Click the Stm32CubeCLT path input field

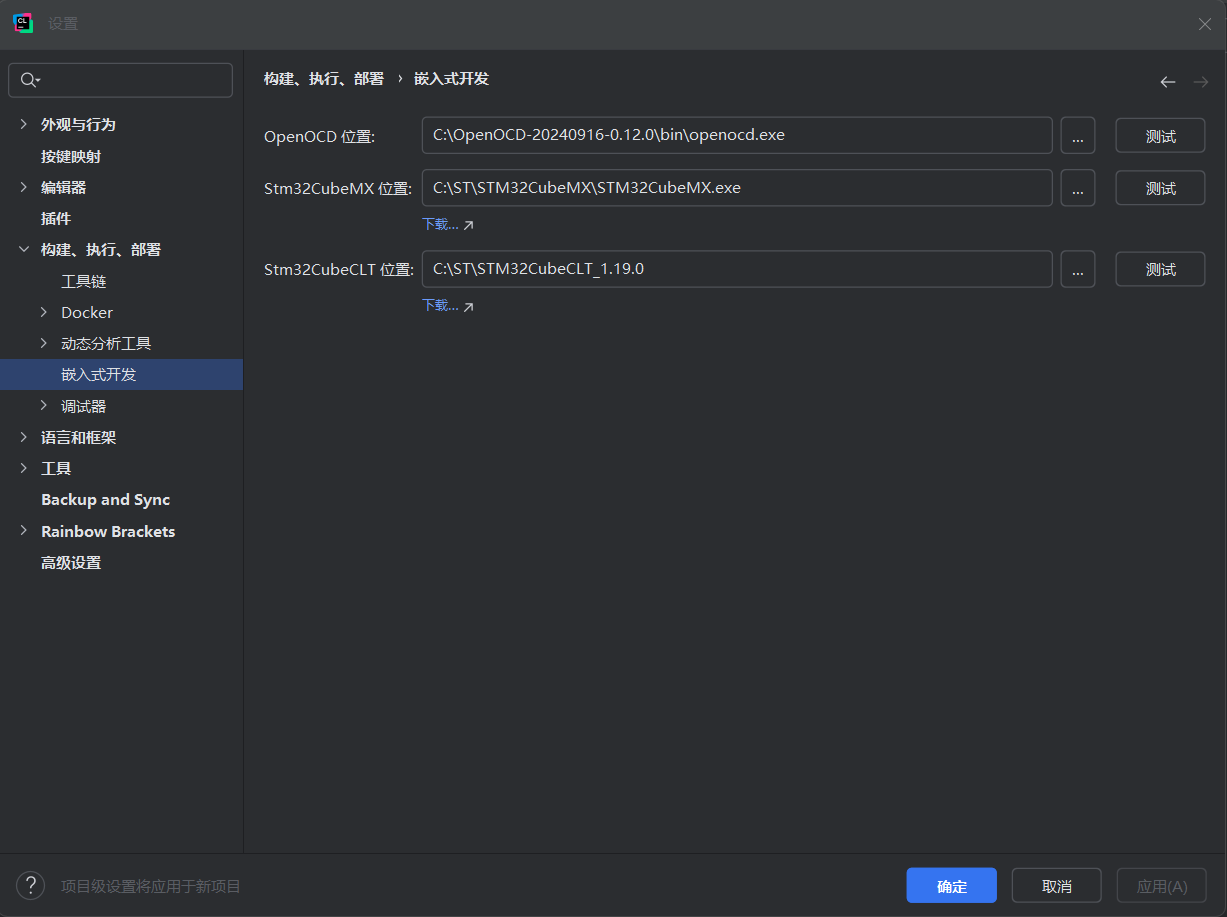click(736, 269)
